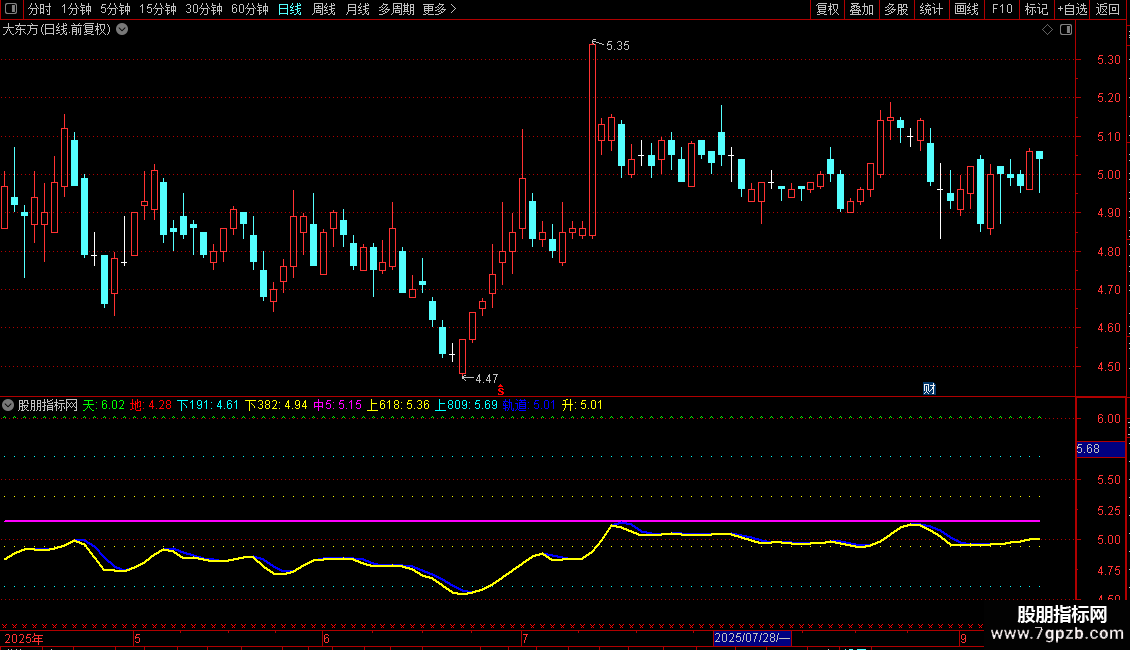Viewport: 1130px width, 650px height.
Task: Click the 4.50 price axis label
Action: 1108,367
